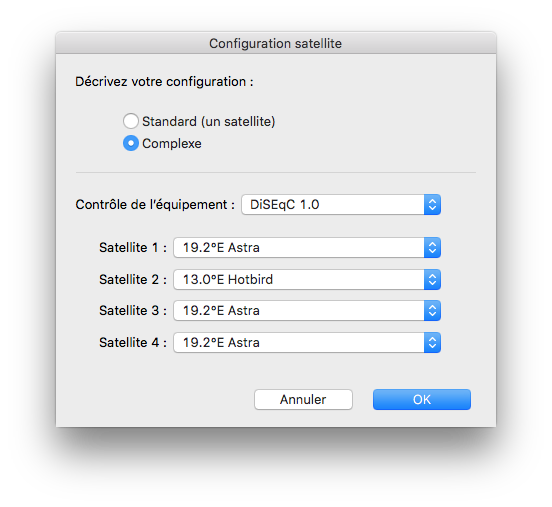Cancel with the Annuler button
The width and height of the screenshot is (552, 507).
(x=303, y=400)
